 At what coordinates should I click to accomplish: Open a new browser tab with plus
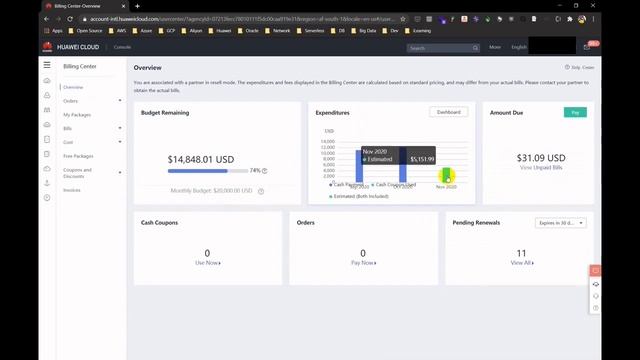click(x=137, y=6)
